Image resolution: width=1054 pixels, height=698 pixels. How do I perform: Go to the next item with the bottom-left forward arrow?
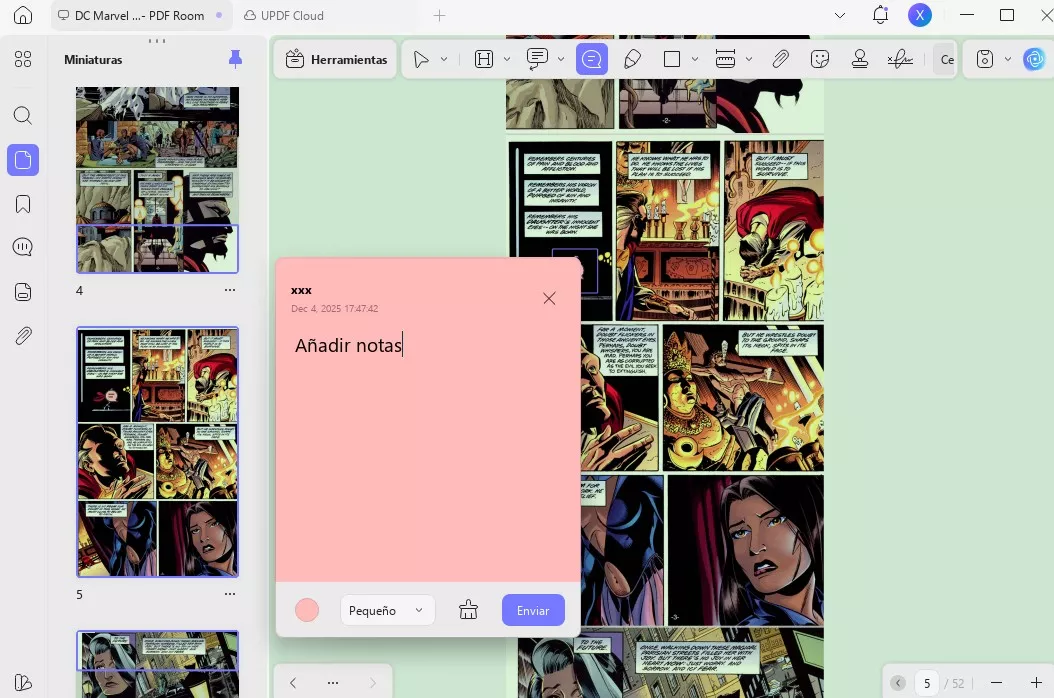(x=372, y=683)
